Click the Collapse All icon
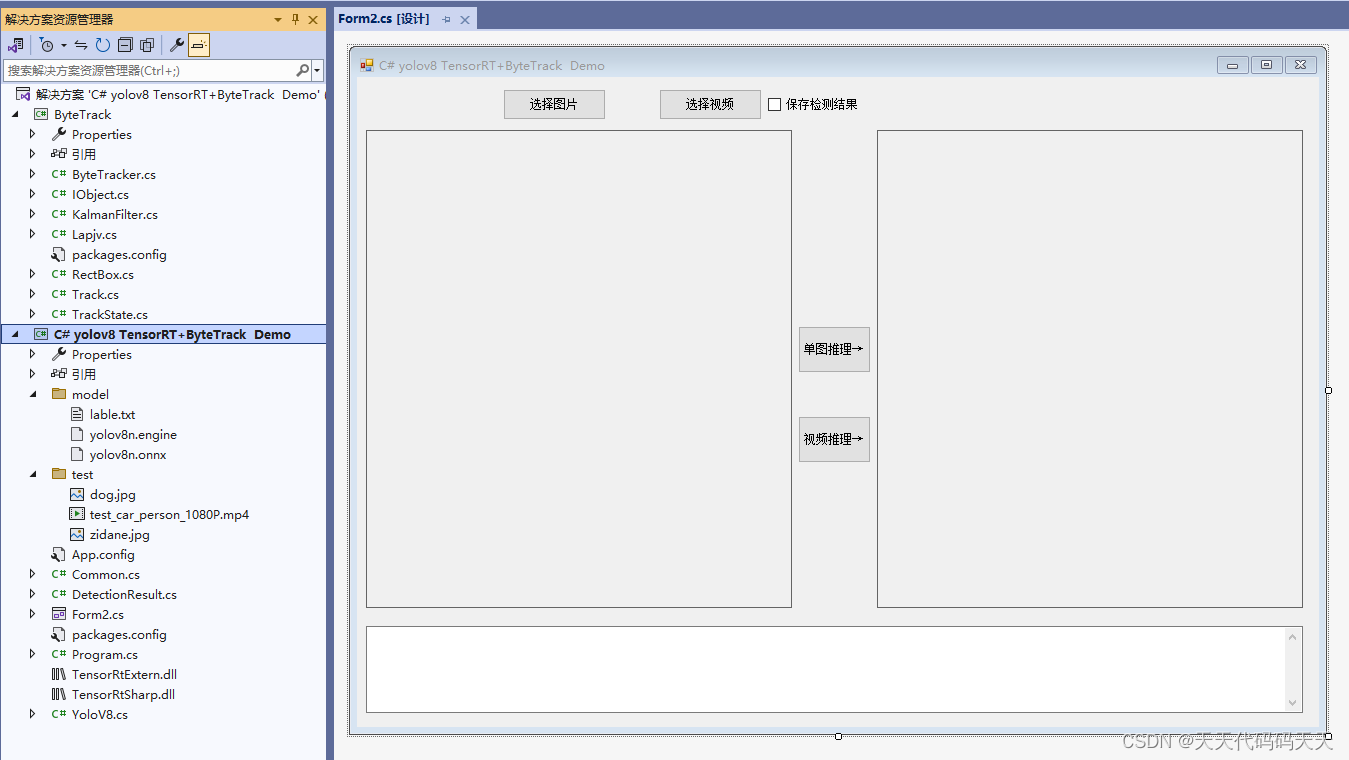Screen dimensions: 1349x760 [x=127, y=44]
